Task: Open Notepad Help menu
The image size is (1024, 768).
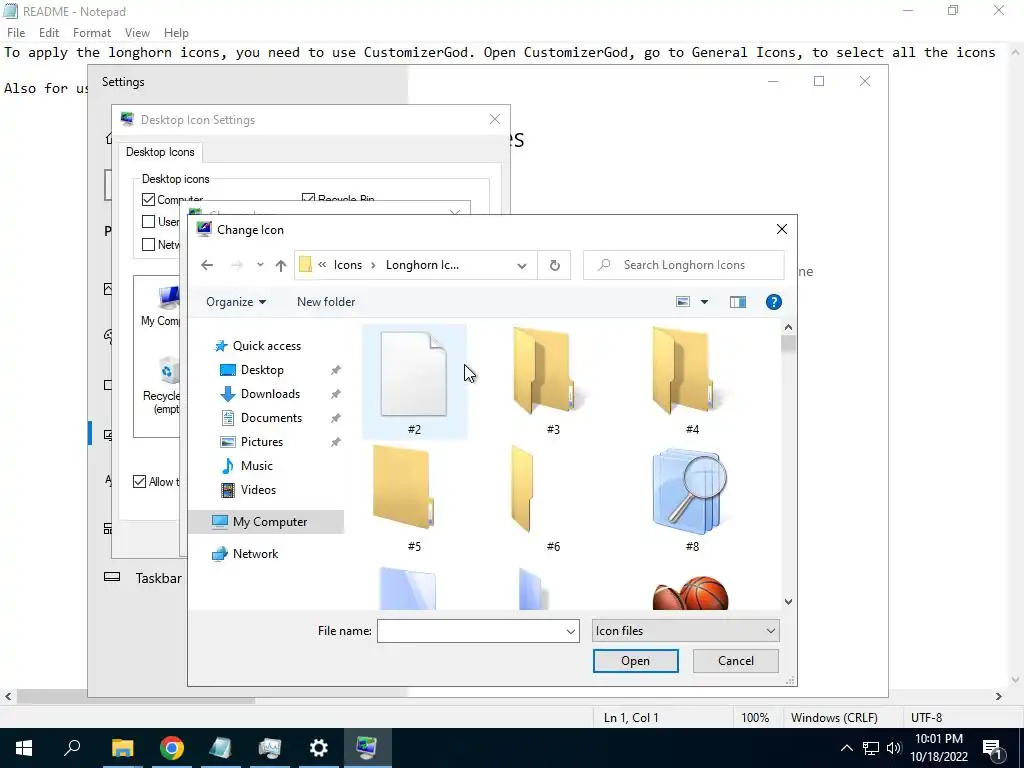Action: point(176,33)
